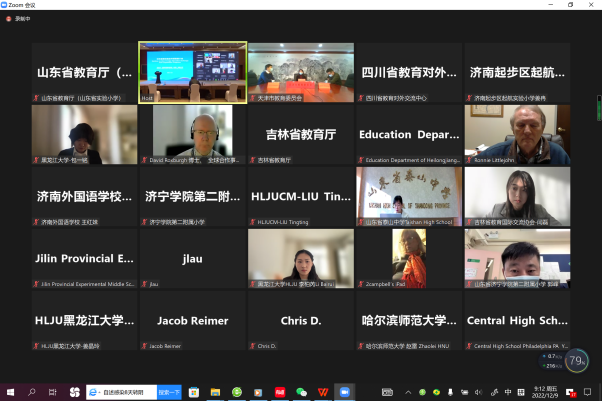This screenshot has height=401, width=602.
Task: Open the Windows notification center icon
Action: (586, 391)
